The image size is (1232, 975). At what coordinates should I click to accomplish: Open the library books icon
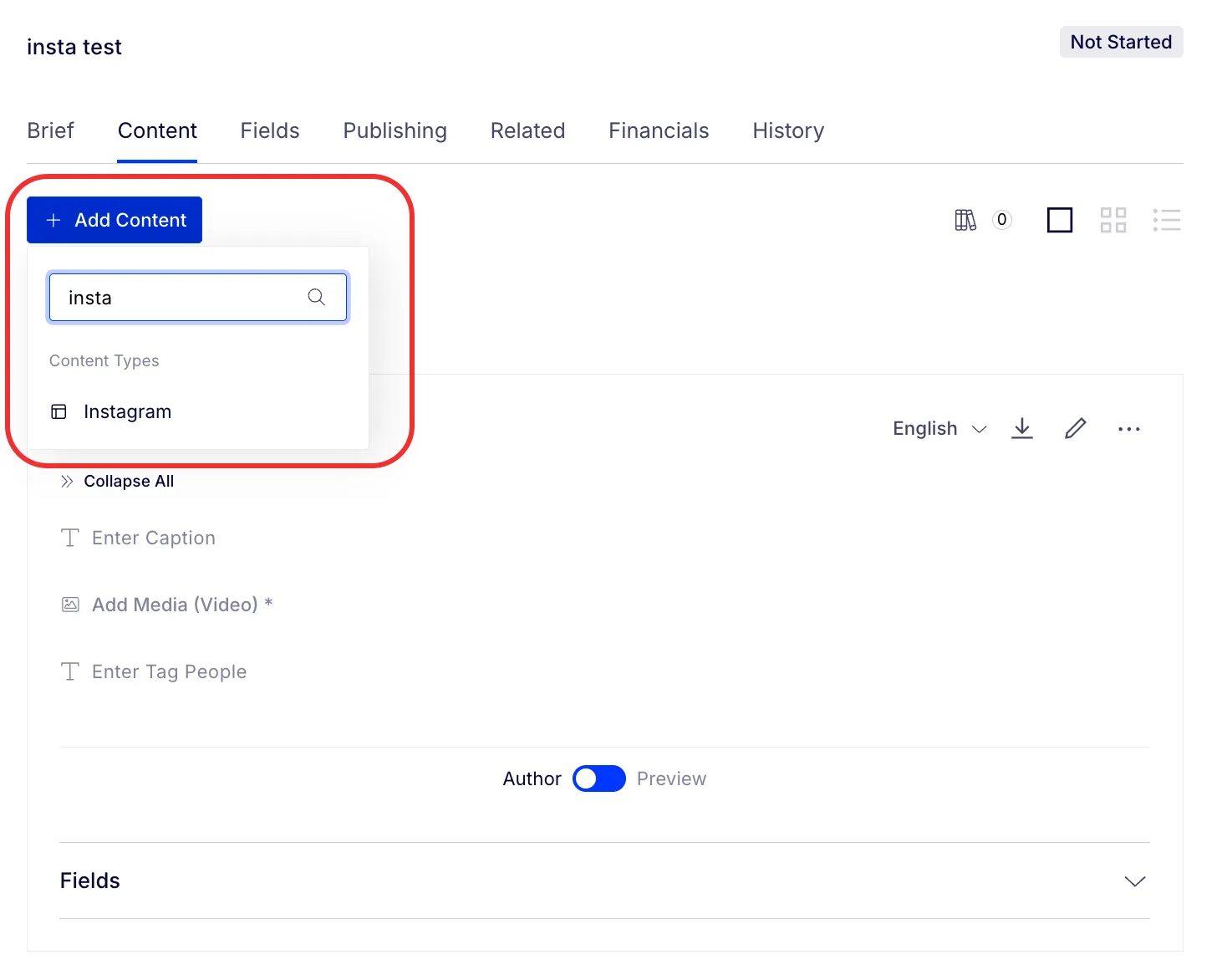coord(965,220)
